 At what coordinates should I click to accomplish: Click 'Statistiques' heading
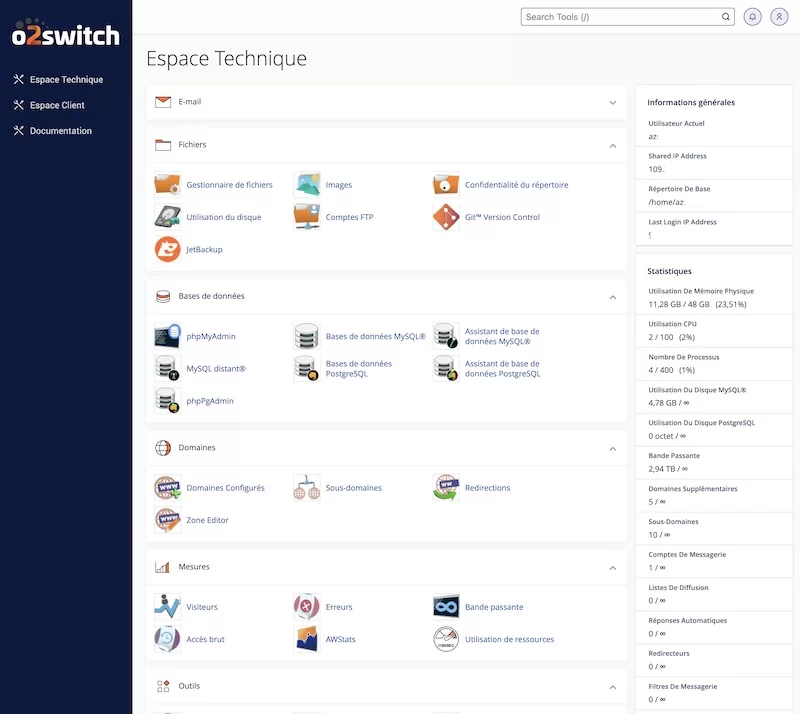pos(669,271)
